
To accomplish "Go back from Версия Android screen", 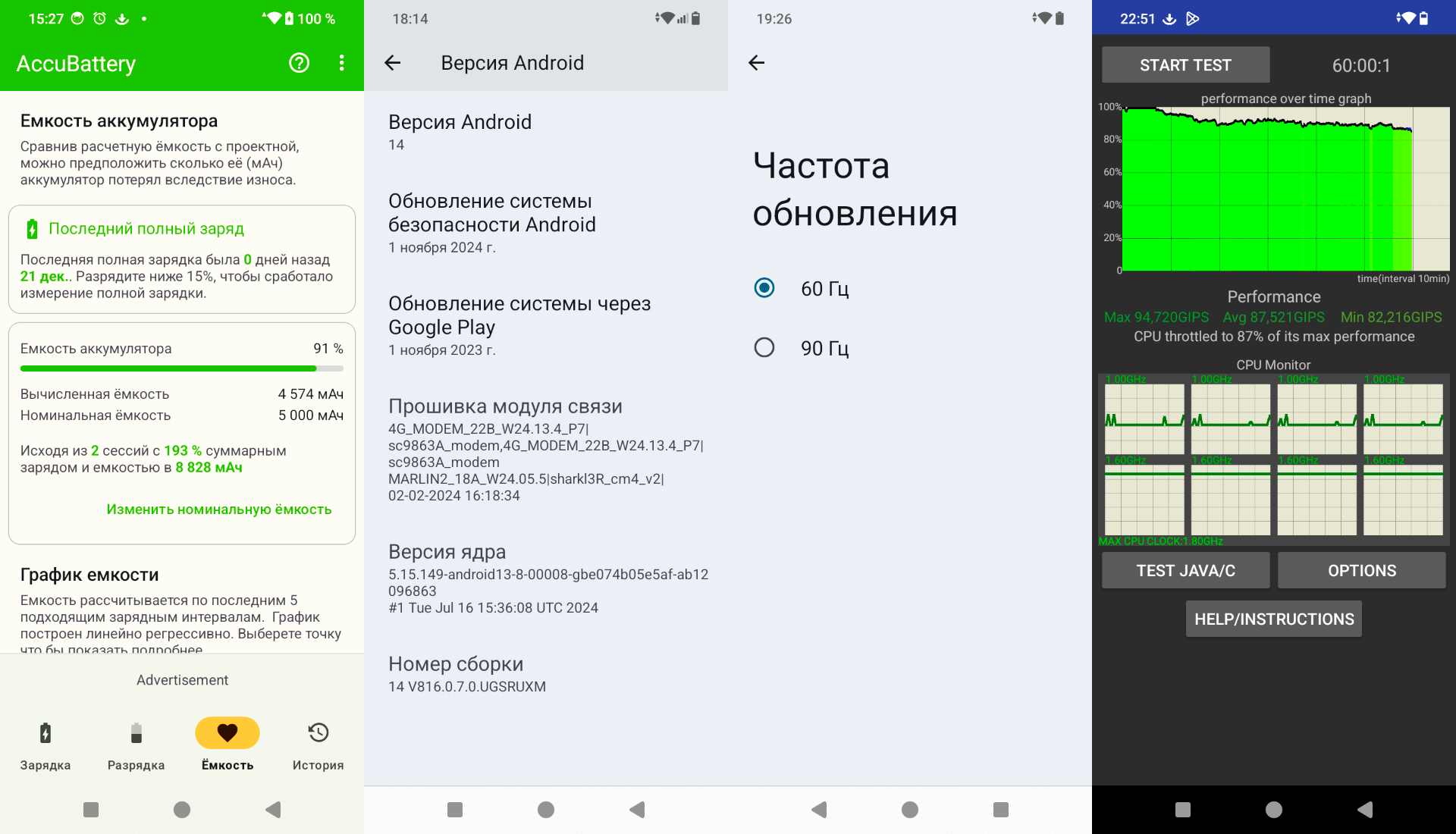I will click(392, 63).
